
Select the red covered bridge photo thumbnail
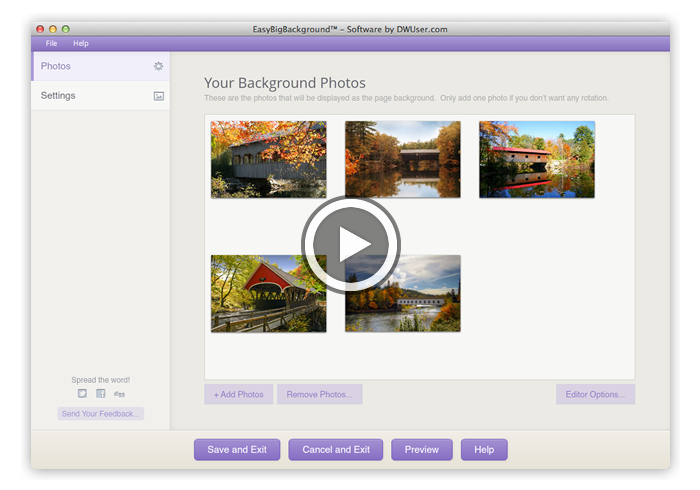click(268, 293)
